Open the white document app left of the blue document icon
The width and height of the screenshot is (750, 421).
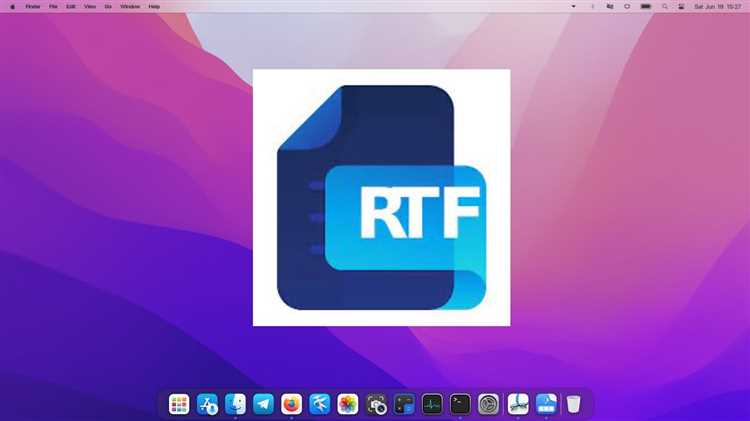[x=518, y=404]
